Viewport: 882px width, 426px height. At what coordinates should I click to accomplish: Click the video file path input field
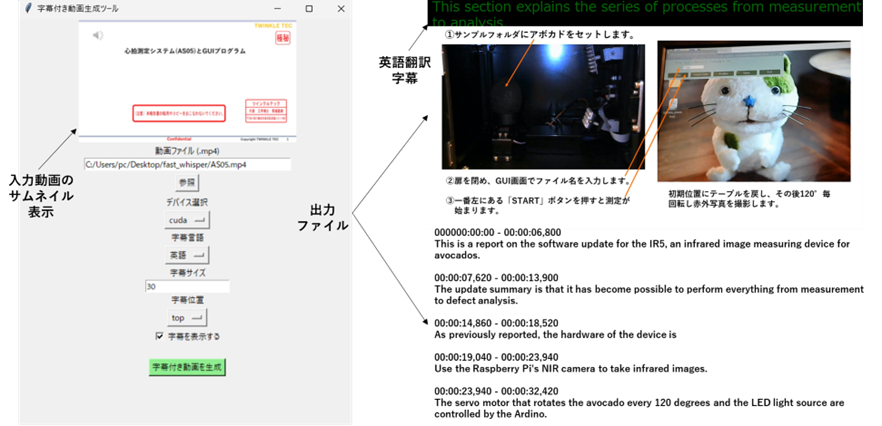coord(187,164)
